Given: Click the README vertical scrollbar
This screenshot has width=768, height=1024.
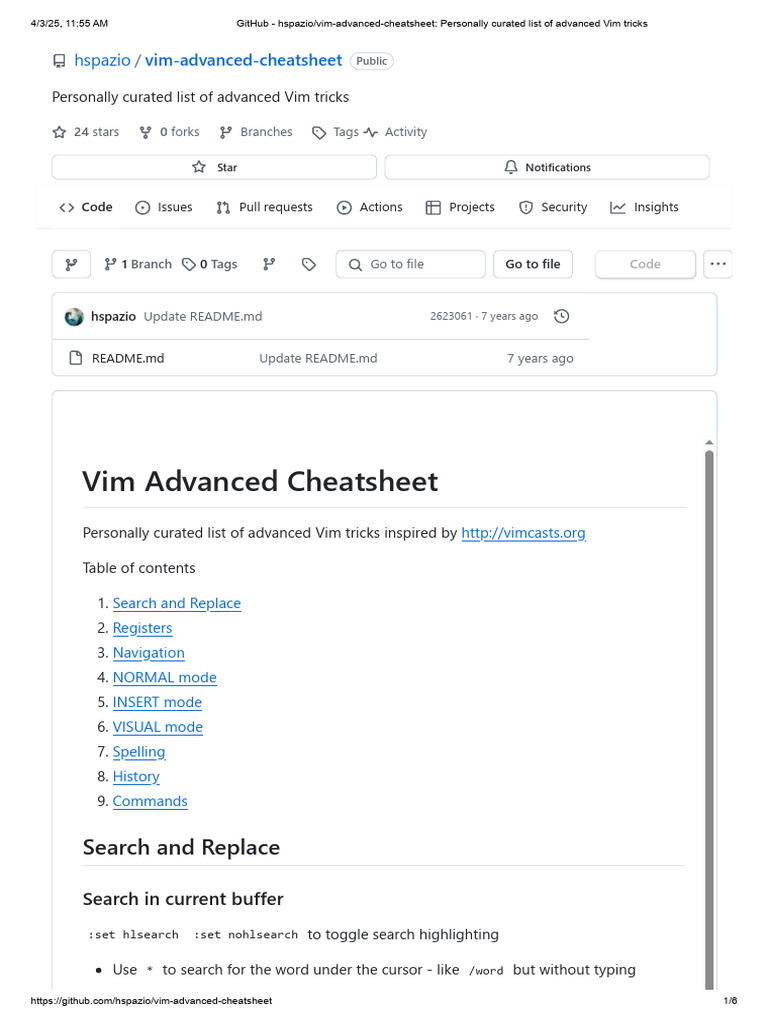Looking at the screenshot, I should 709,700.
